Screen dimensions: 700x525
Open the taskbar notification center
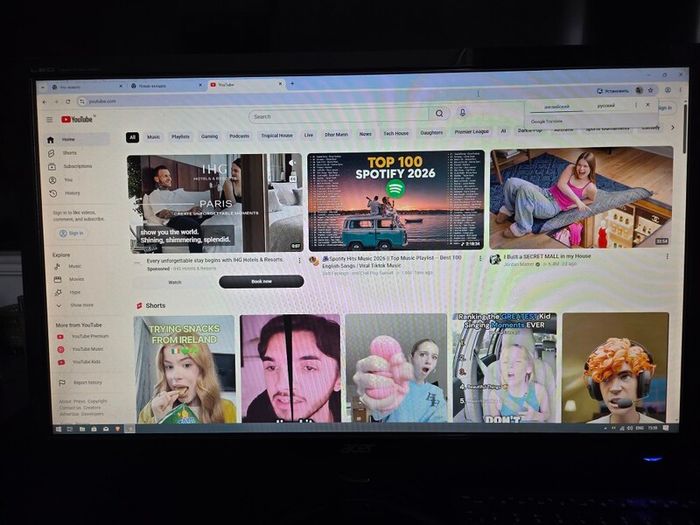[x=666, y=428]
